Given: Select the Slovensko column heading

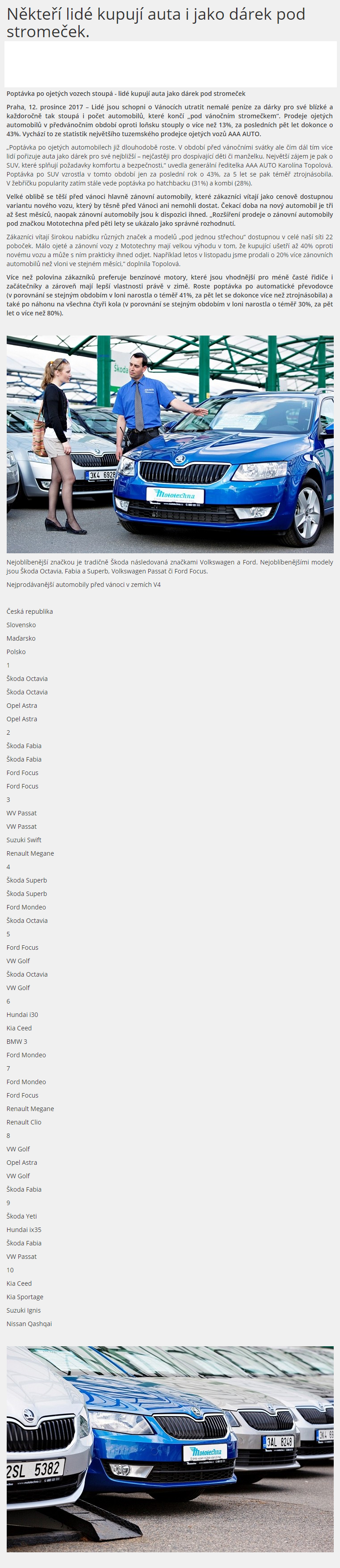Looking at the screenshot, I should pos(22,625).
